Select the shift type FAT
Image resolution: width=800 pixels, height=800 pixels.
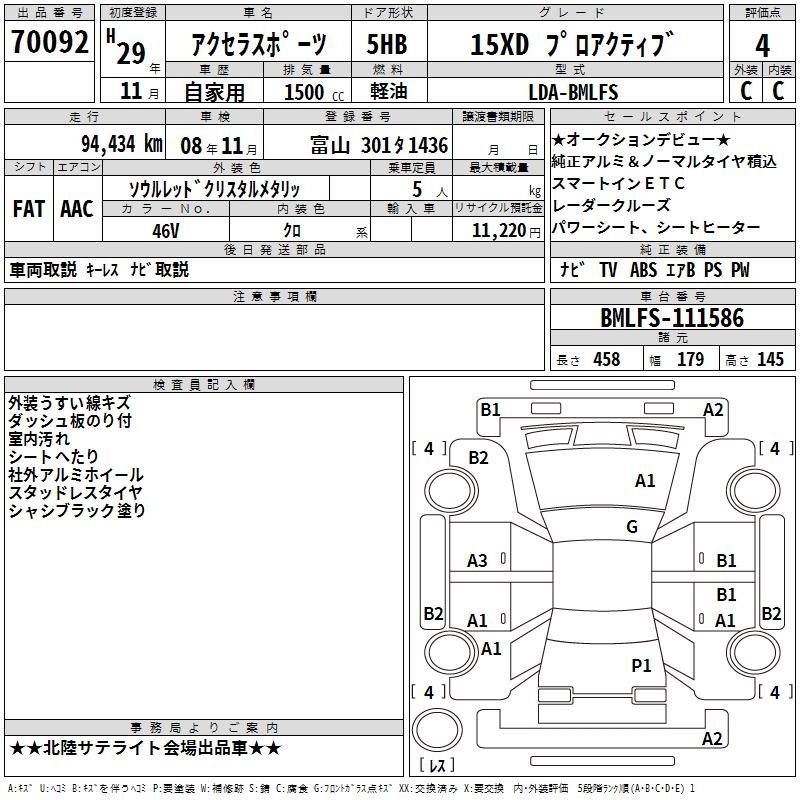click(x=29, y=209)
